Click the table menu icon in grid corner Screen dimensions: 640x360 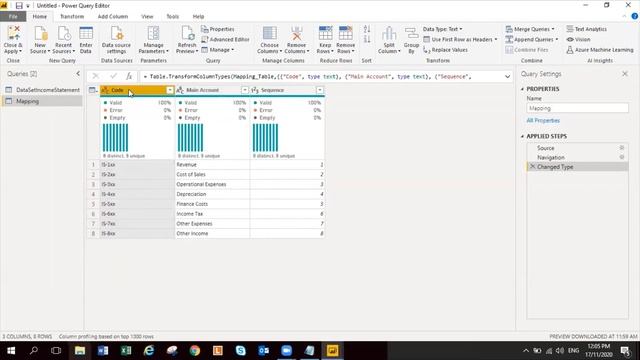click(93, 90)
